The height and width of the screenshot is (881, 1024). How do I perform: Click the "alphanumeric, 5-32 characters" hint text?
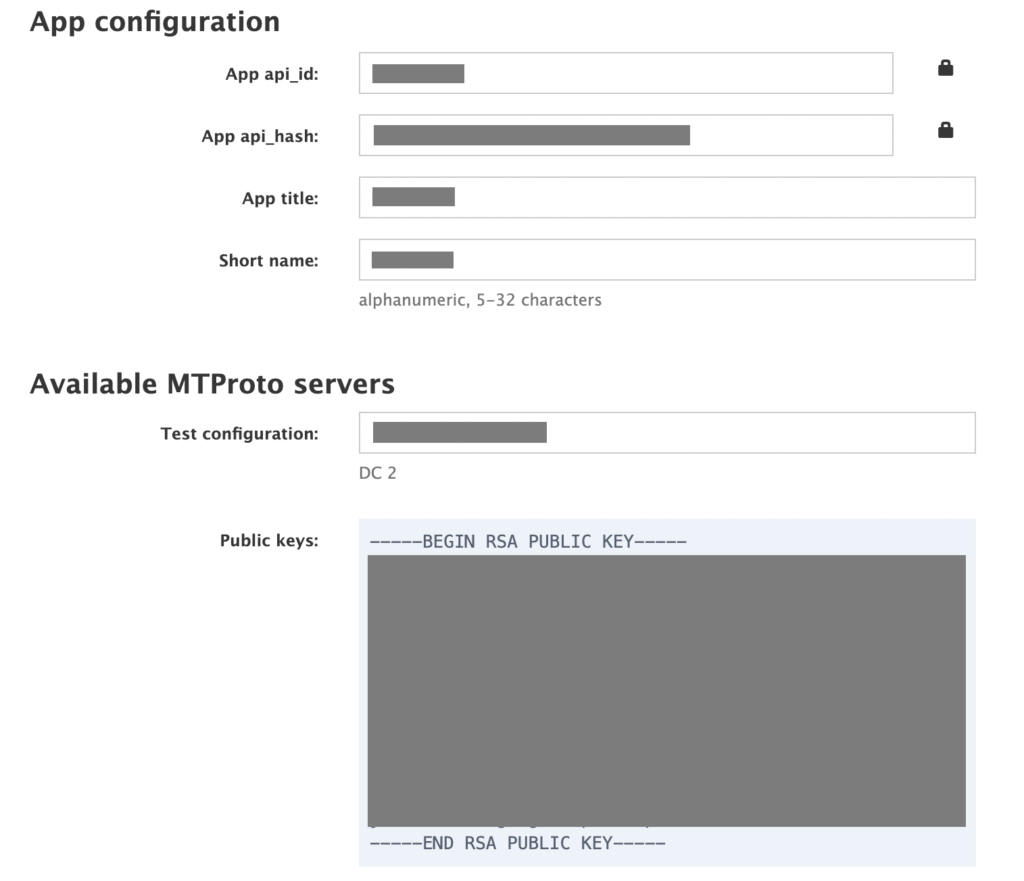(480, 300)
